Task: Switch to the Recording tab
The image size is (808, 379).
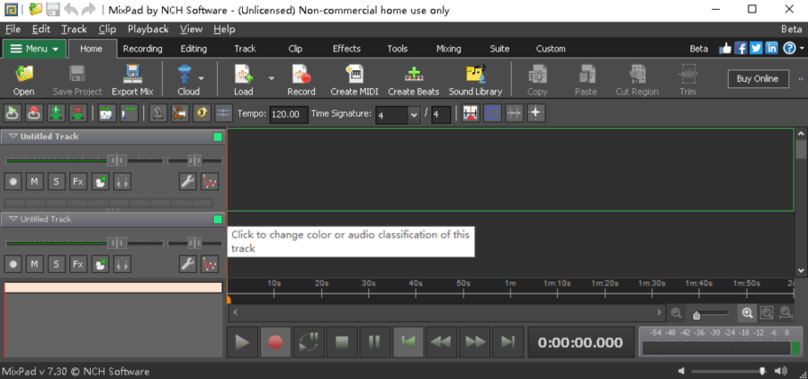Action: tap(143, 49)
